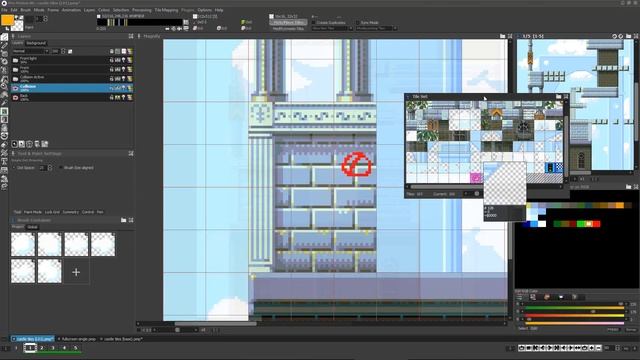Switch to the Background tab in Layers panel
This screenshot has height=360, width=640.
(36, 43)
